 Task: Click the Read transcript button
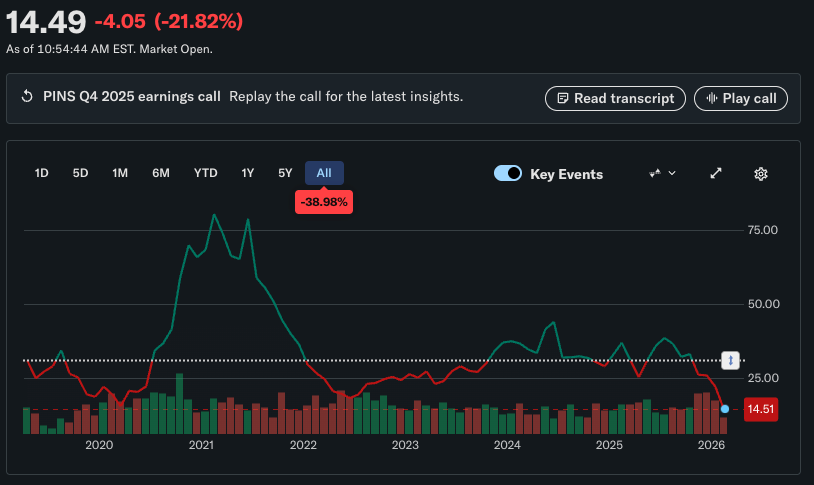tap(615, 98)
